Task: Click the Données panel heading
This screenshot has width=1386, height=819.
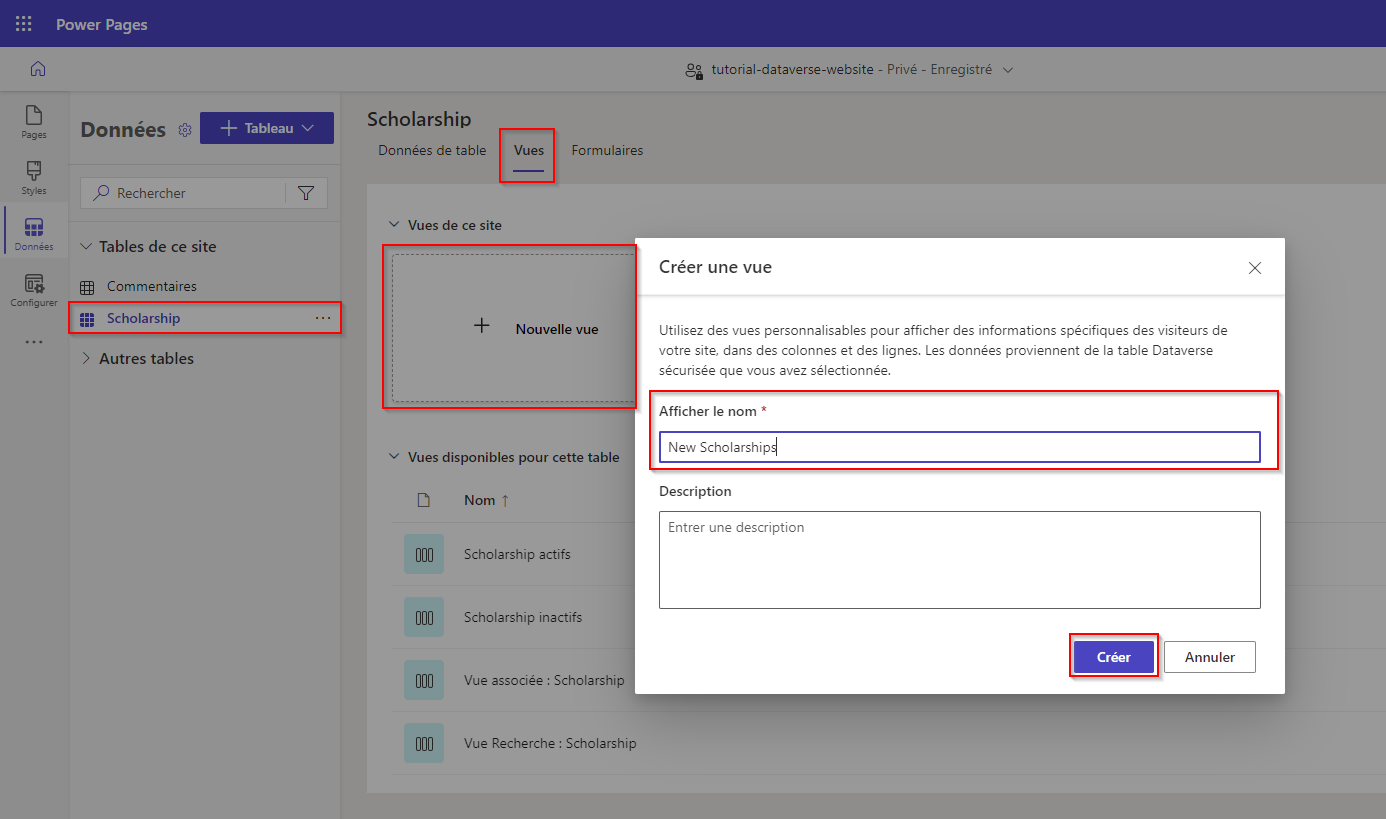Action: (x=123, y=130)
